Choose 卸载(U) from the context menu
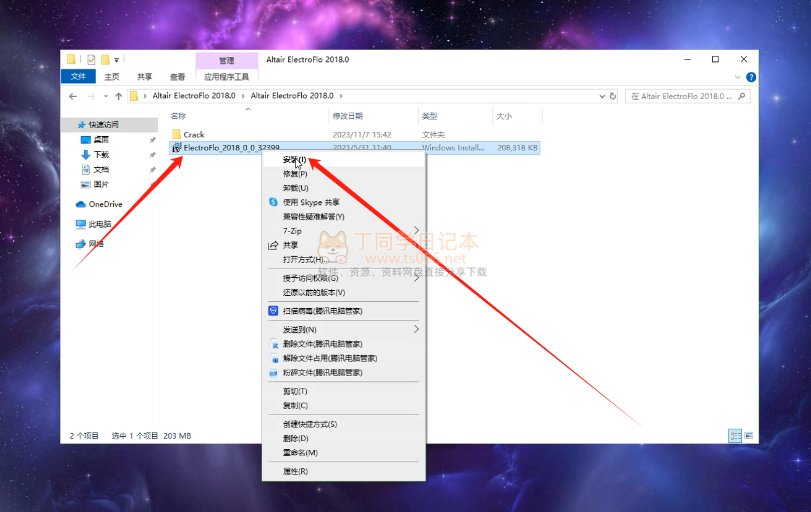Viewport: 811px width, 512px height. [344, 188]
